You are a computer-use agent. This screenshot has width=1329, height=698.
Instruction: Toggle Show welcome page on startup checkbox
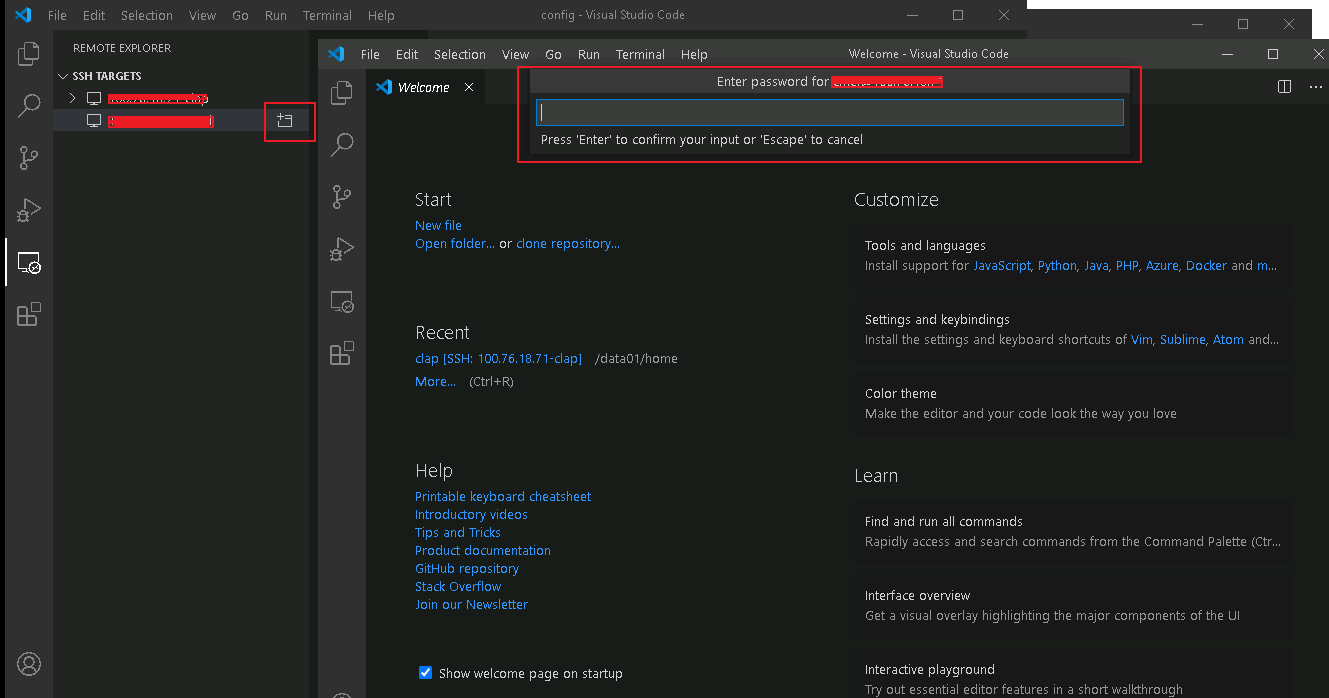[x=425, y=673]
